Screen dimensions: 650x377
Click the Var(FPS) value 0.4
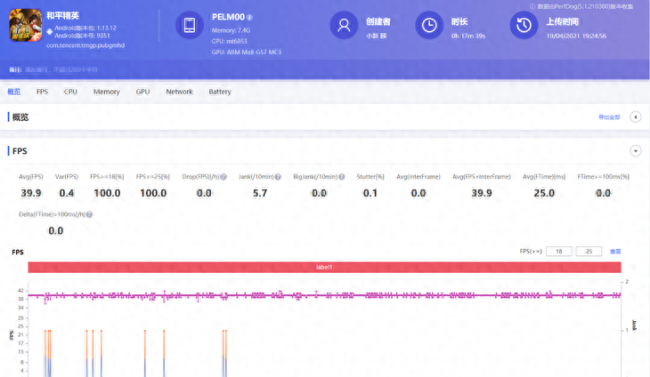point(66,193)
